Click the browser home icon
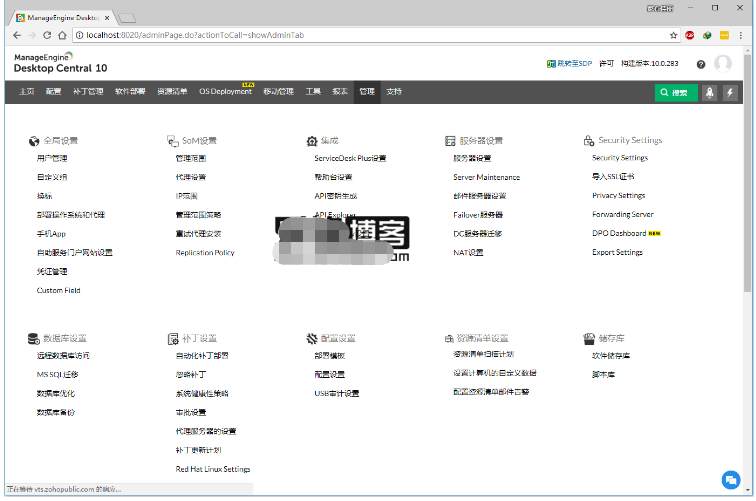 click(x=62, y=35)
